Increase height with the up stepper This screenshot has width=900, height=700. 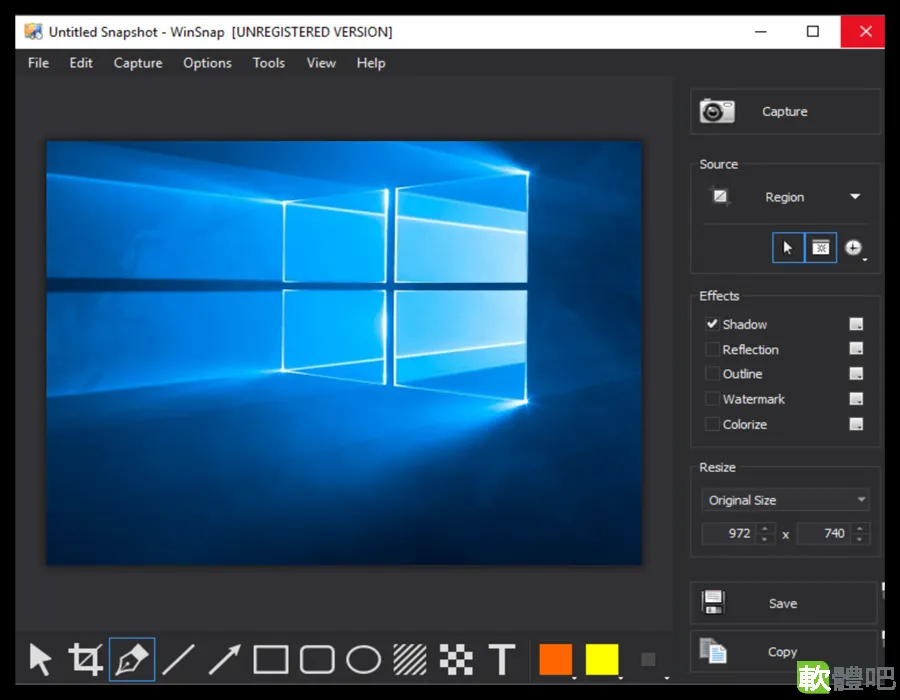pos(859,528)
